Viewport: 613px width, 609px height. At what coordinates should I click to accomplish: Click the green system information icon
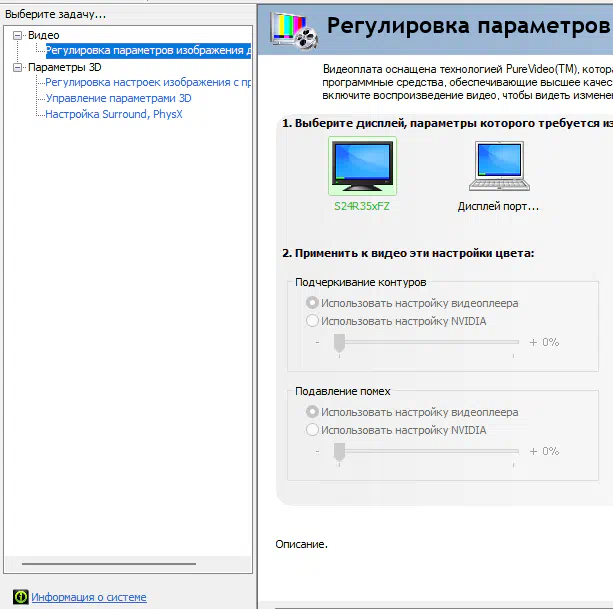click(x=20, y=597)
